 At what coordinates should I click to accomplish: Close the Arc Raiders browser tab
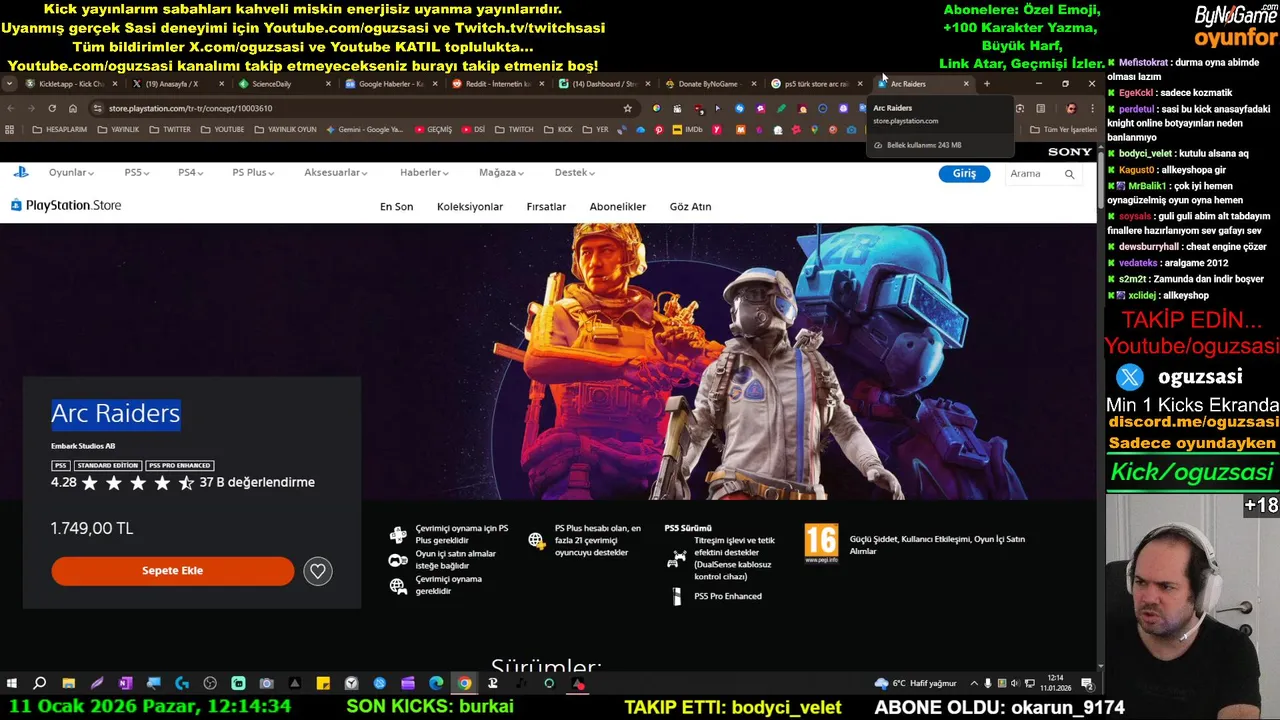point(966,84)
